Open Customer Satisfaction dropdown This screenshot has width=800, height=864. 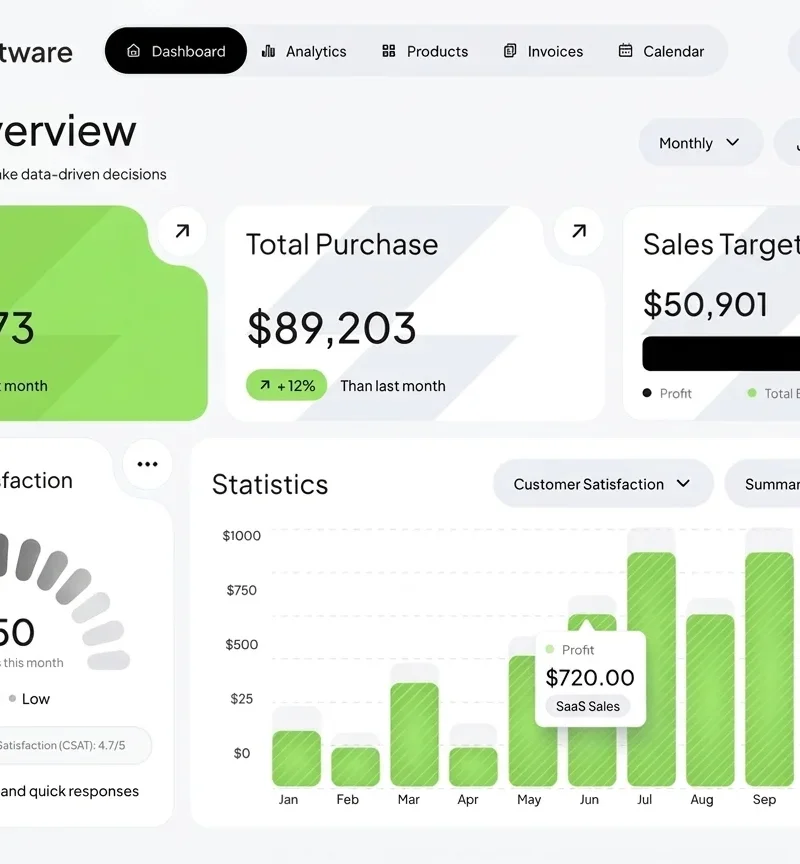603,484
